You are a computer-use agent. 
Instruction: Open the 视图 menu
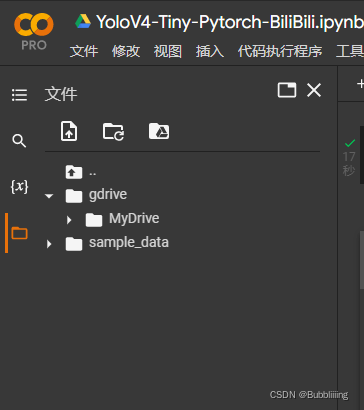click(x=168, y=52)
